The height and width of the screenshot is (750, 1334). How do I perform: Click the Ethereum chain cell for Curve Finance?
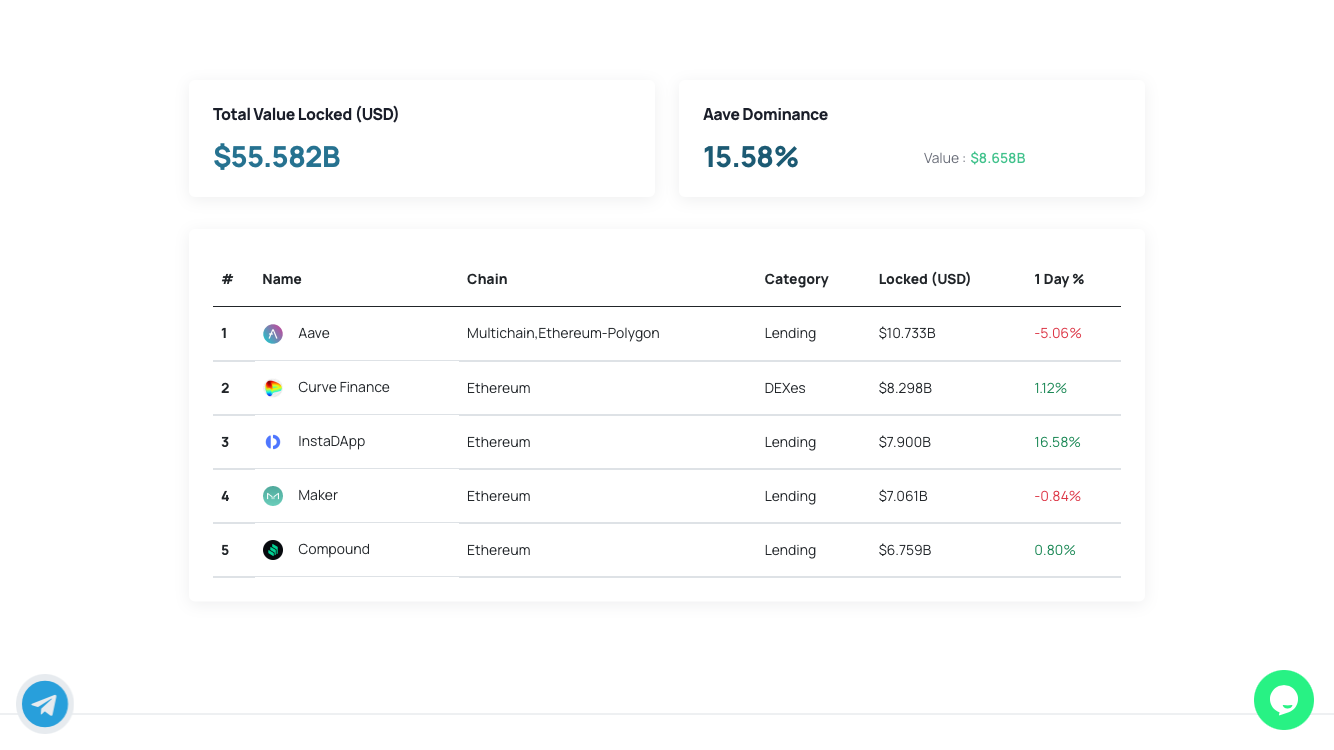point(499,388)
